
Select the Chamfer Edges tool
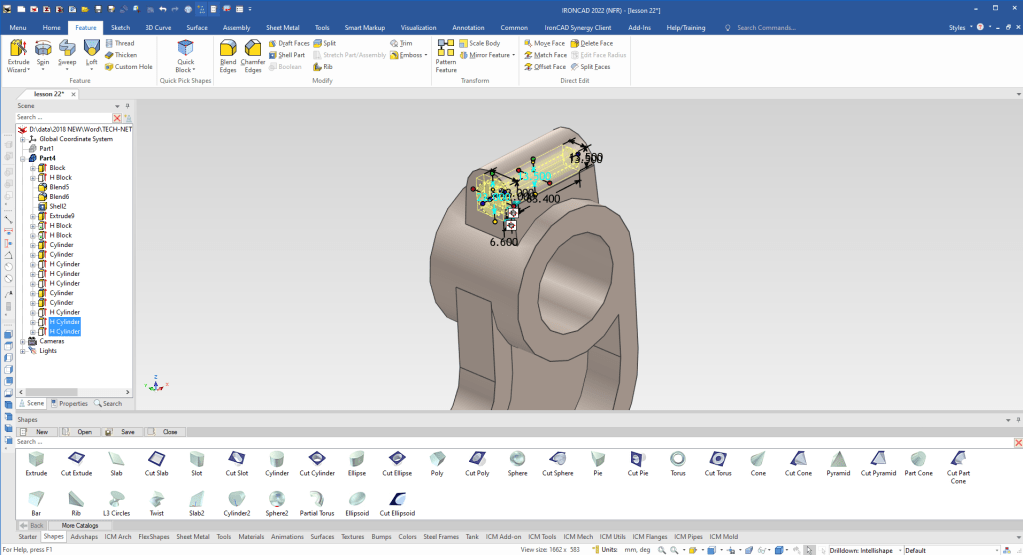(253, 56)
